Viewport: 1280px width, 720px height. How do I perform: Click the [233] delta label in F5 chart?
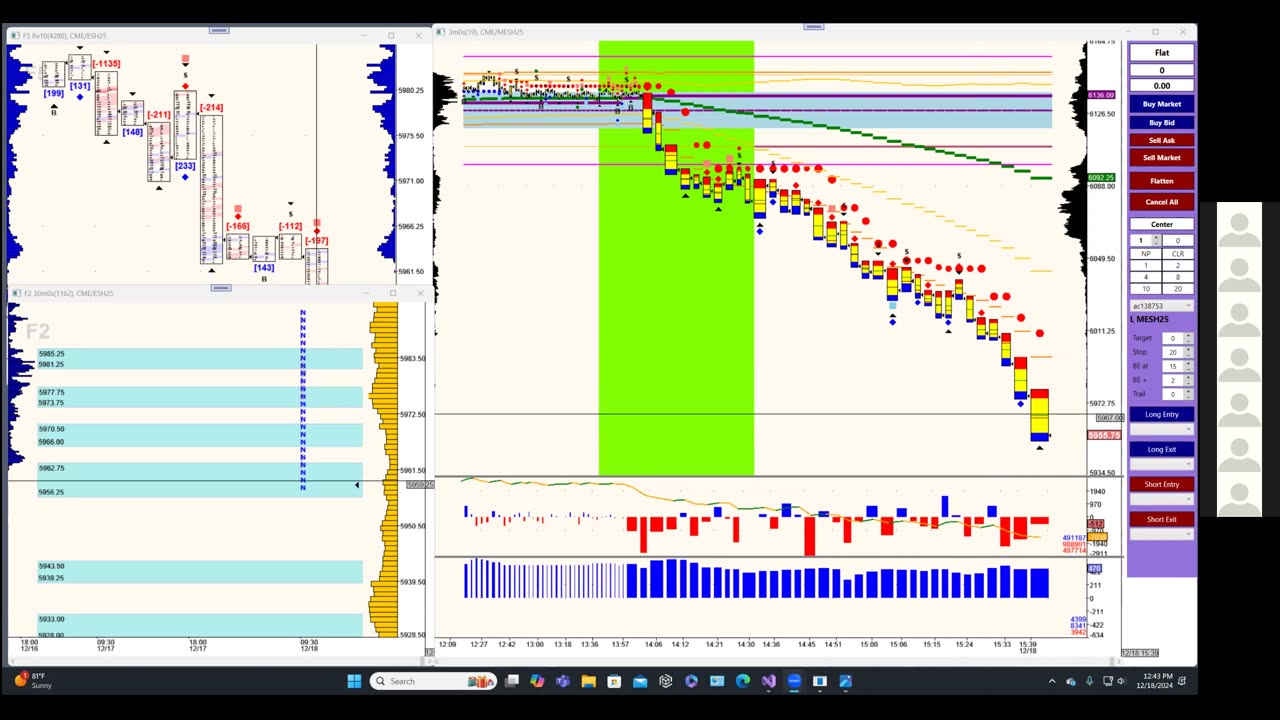point(185,166)
